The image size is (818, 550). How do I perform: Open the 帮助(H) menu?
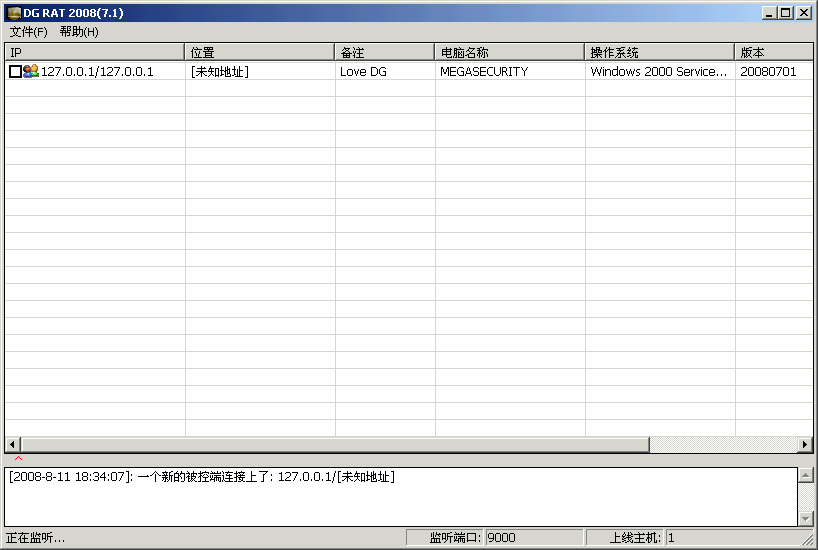[x=79, y=32]
